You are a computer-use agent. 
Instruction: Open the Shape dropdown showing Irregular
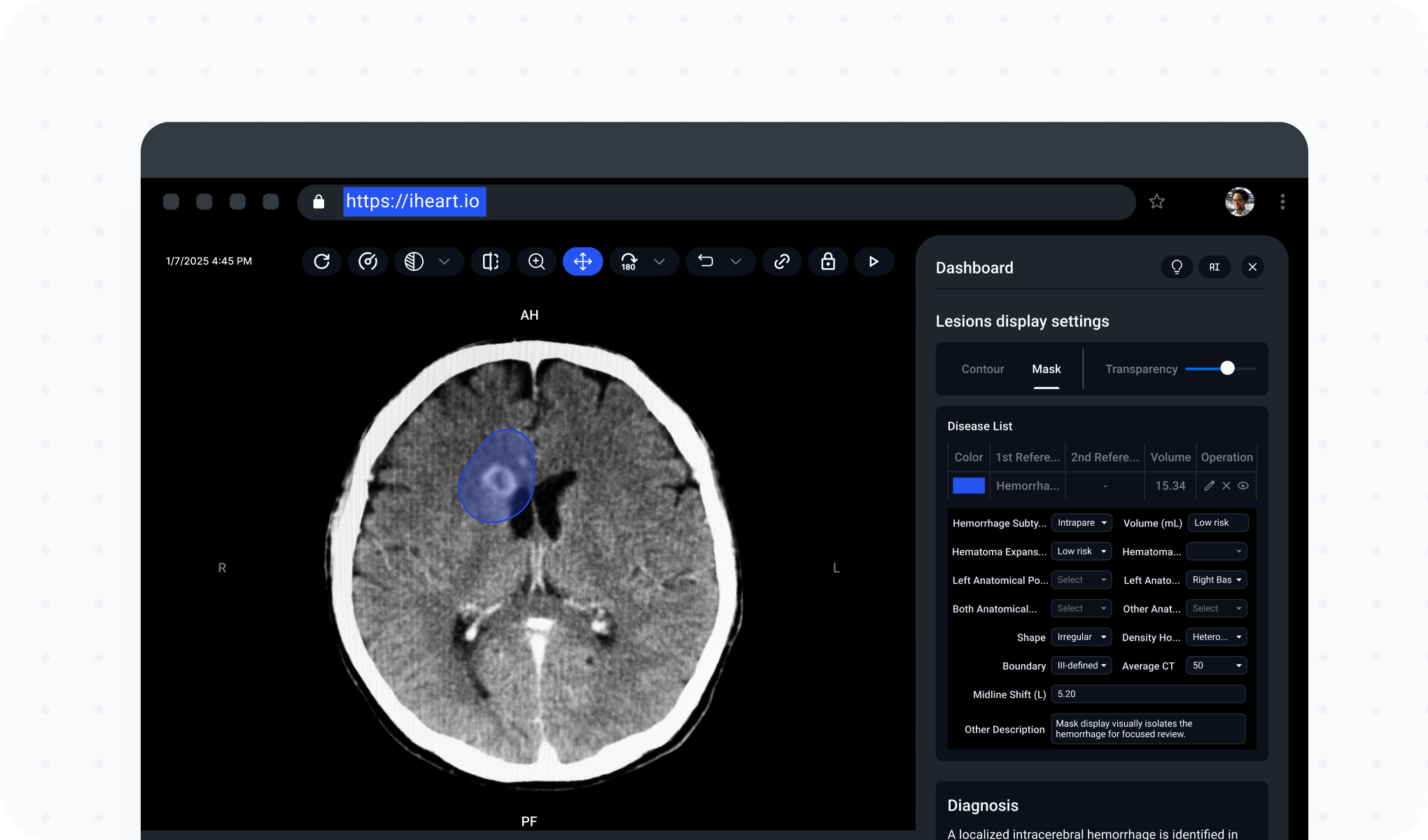coord(1081,637)
